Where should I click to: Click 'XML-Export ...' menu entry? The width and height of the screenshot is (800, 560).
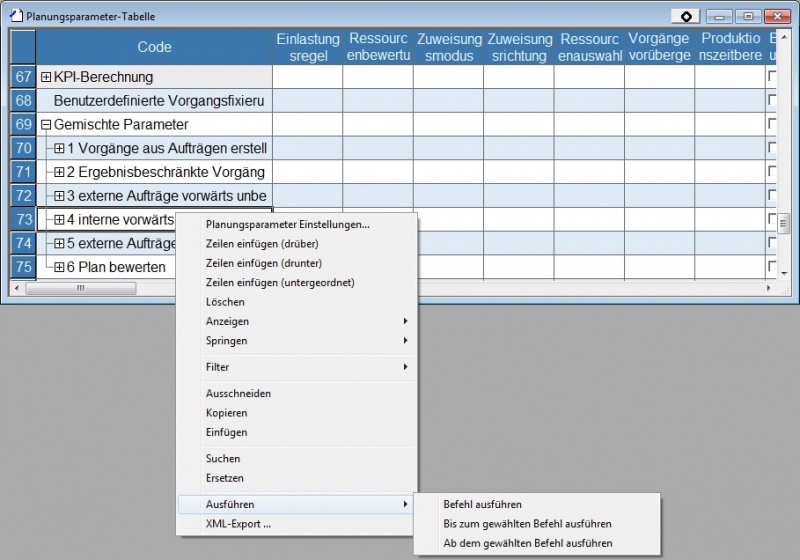(x=238, y=524)
